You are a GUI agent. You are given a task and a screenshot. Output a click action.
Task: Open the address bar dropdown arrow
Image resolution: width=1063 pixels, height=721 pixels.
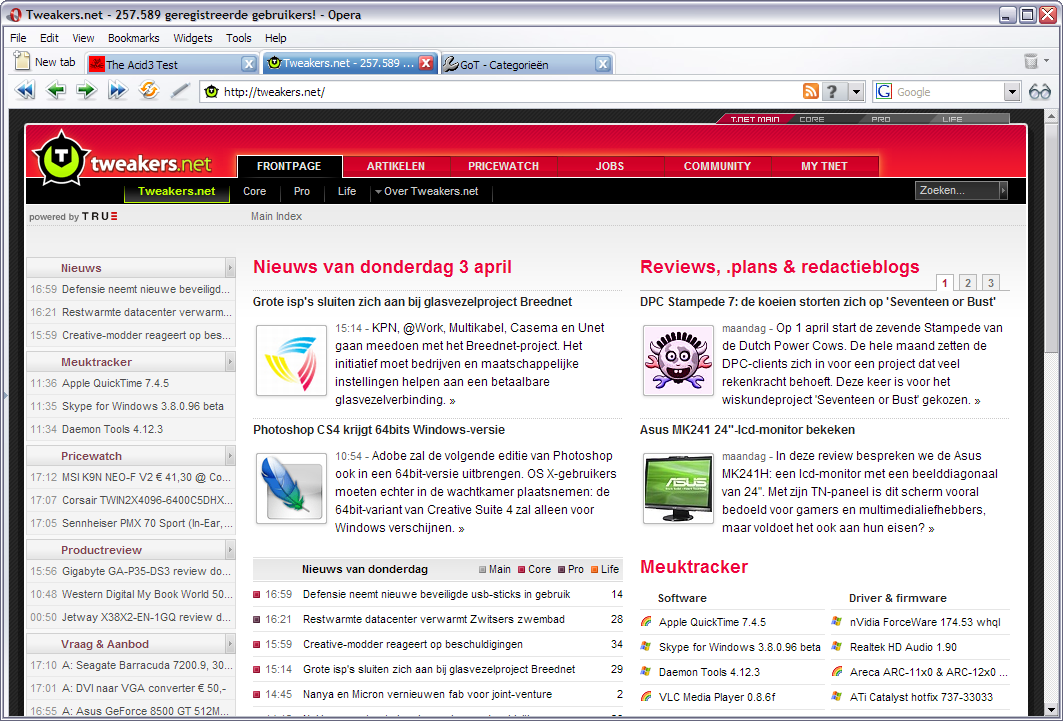click(x=857, y=91)
